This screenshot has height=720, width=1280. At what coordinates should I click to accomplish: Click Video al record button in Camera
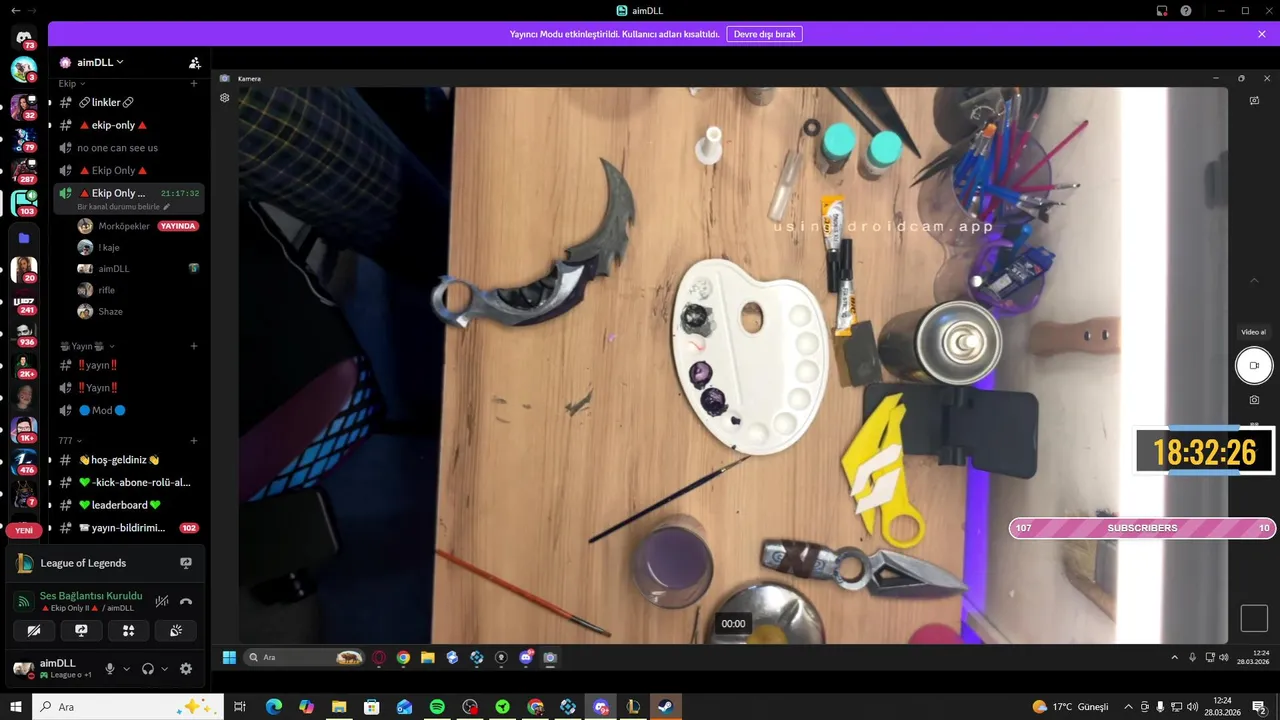tap(1254, 366)
